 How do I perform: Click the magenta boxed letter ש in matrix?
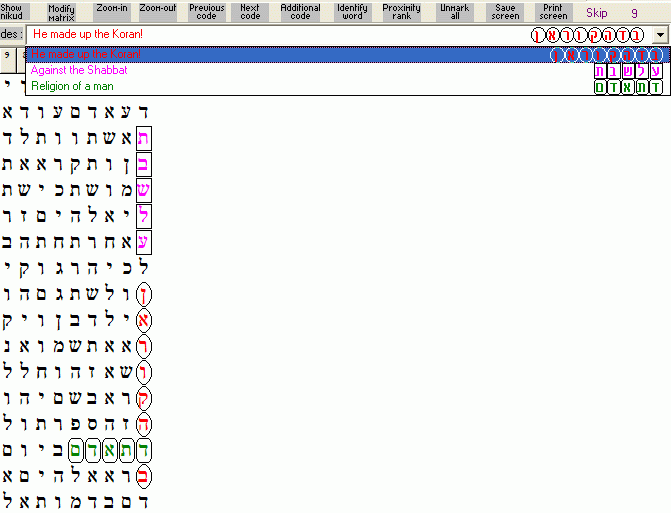pos(143,190)
